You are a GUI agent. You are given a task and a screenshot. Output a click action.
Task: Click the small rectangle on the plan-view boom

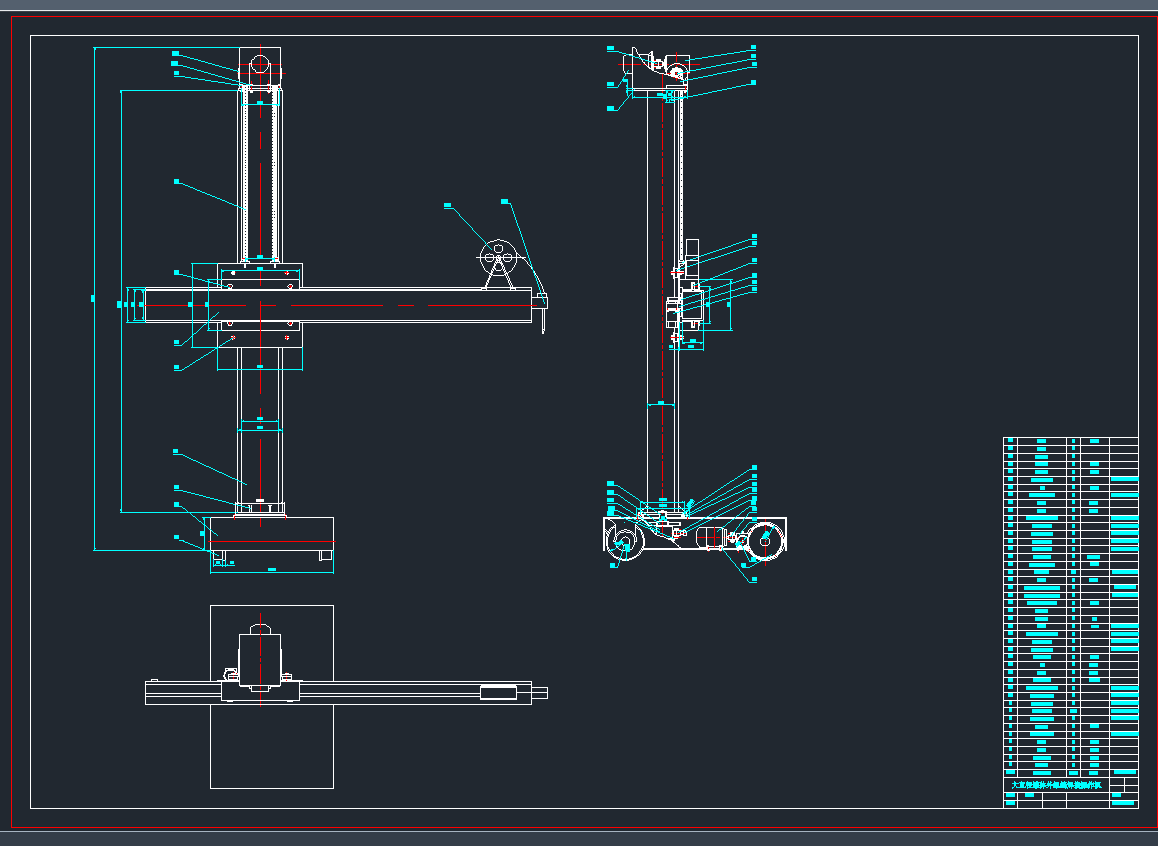tap(498, 692)
